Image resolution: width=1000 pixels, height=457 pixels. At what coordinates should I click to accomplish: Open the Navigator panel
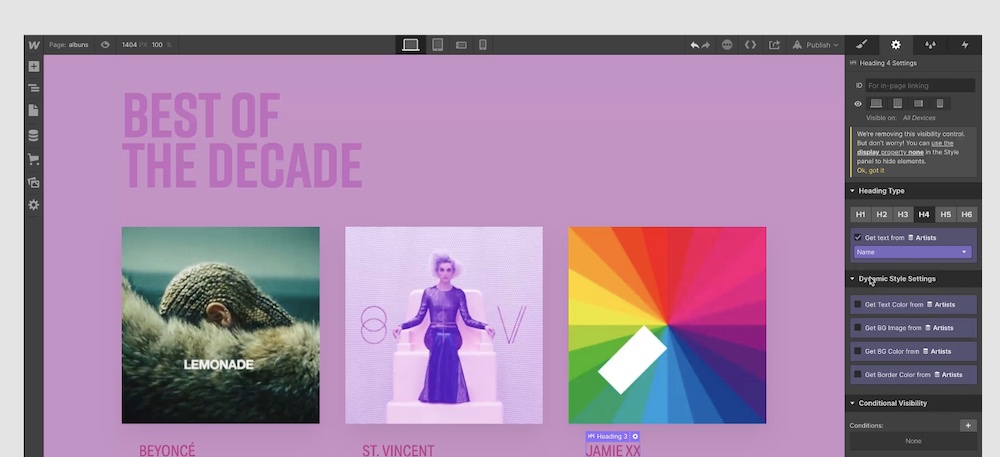tap(34, 88)
